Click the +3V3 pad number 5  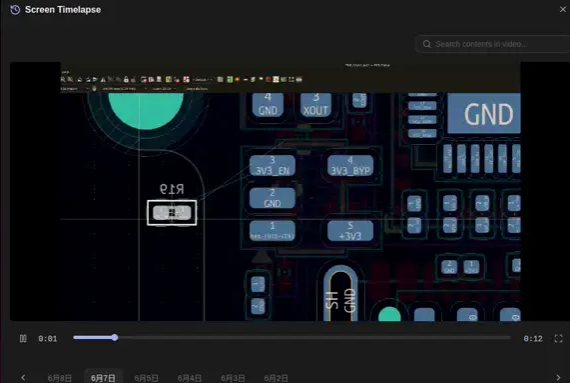coord(350,231)
